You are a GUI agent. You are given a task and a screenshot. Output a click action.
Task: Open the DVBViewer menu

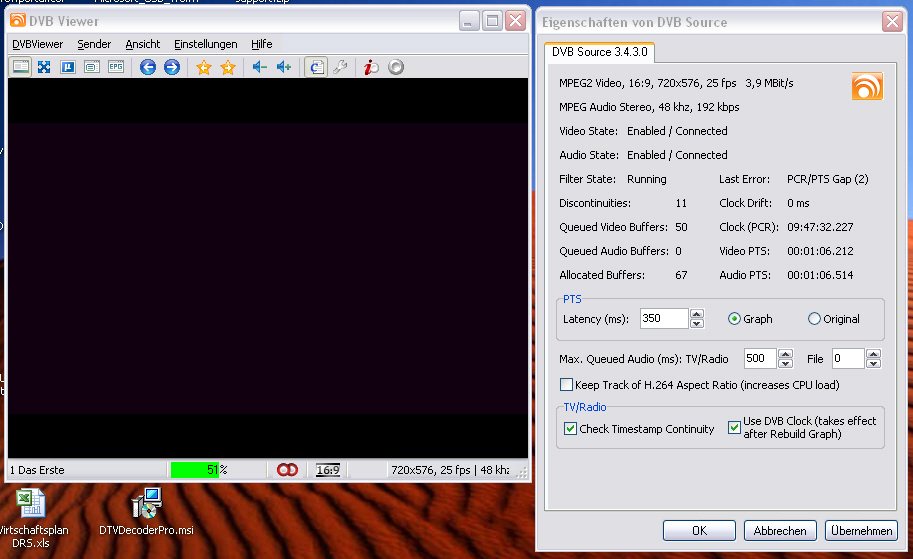coord(37,44)
